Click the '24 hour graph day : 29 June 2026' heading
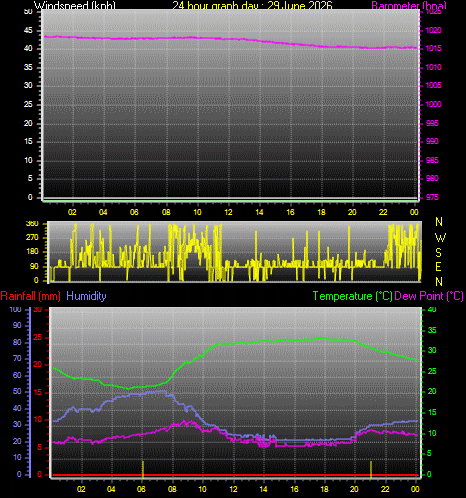The image size is (466, 498). pyautogui.click(x=252, y=5)
